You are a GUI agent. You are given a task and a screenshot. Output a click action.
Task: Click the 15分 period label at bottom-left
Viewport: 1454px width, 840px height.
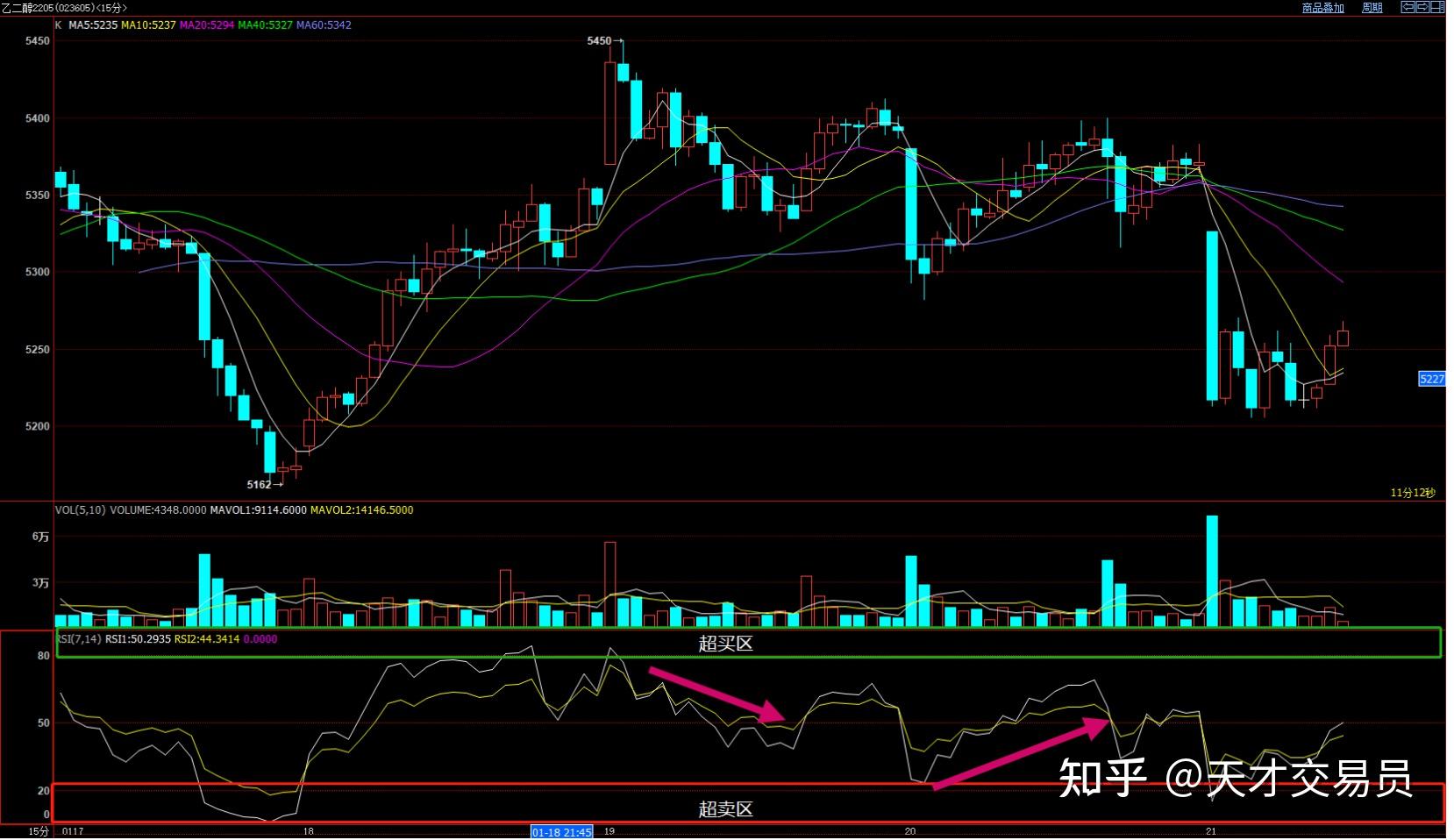(x=39, y=831)
